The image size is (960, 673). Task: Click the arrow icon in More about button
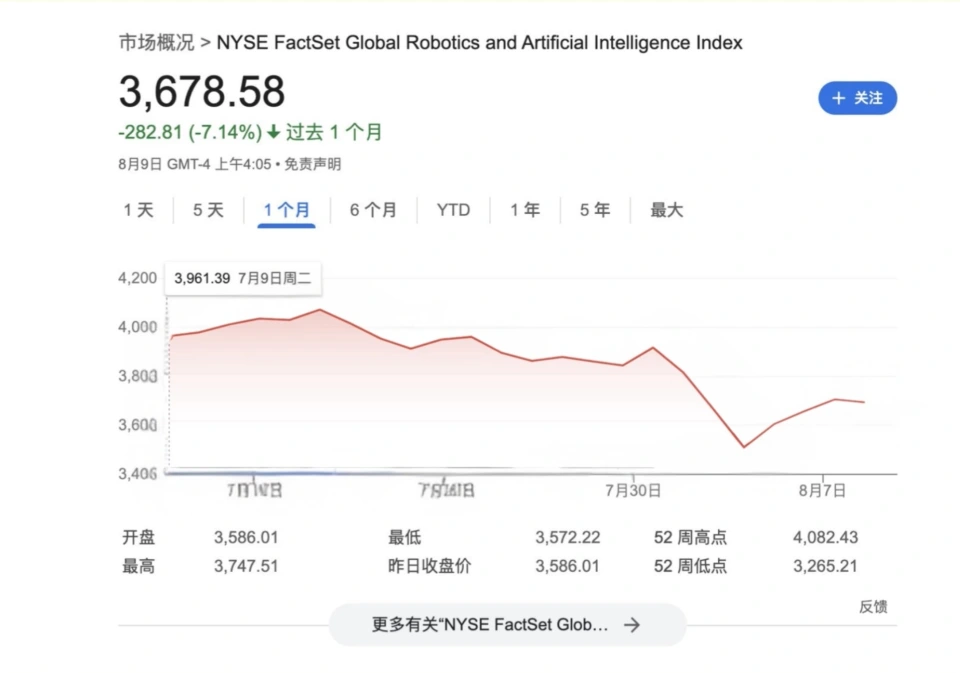click(x=631, y=625)
